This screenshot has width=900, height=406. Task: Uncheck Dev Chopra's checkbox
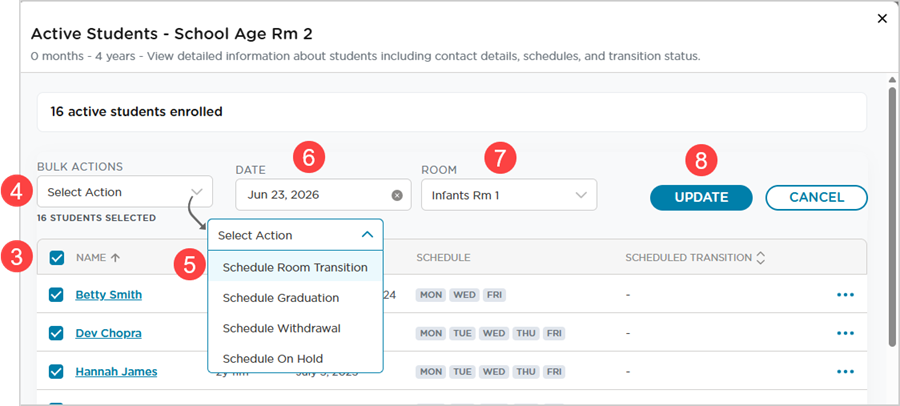click(56, 333)
